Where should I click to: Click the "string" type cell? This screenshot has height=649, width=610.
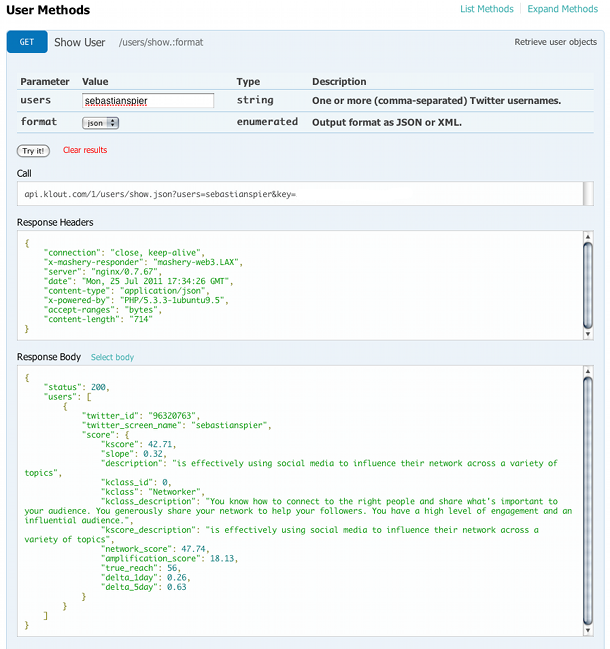(x=255, y=100)
